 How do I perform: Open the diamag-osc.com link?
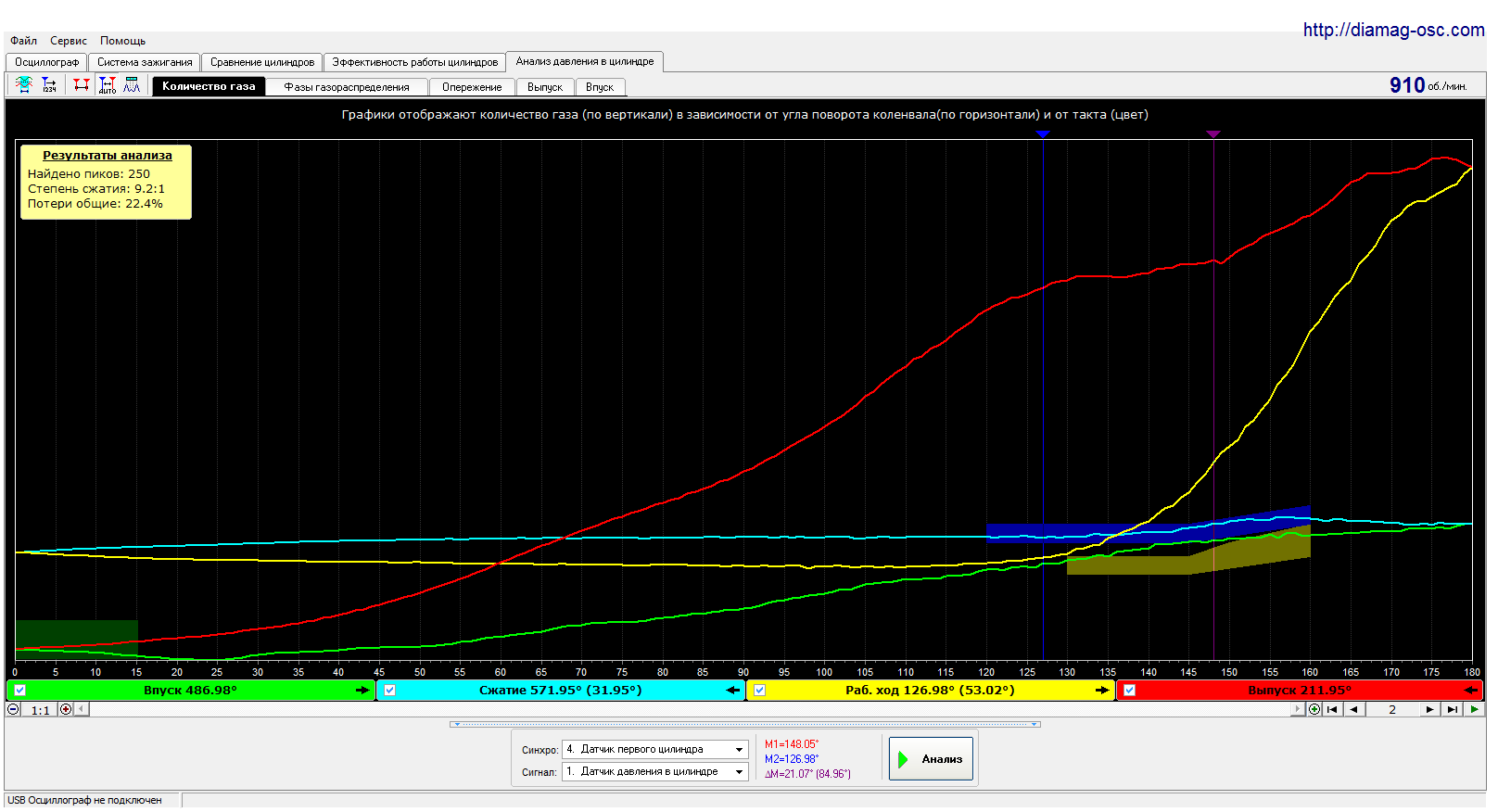coord(1393,30)
